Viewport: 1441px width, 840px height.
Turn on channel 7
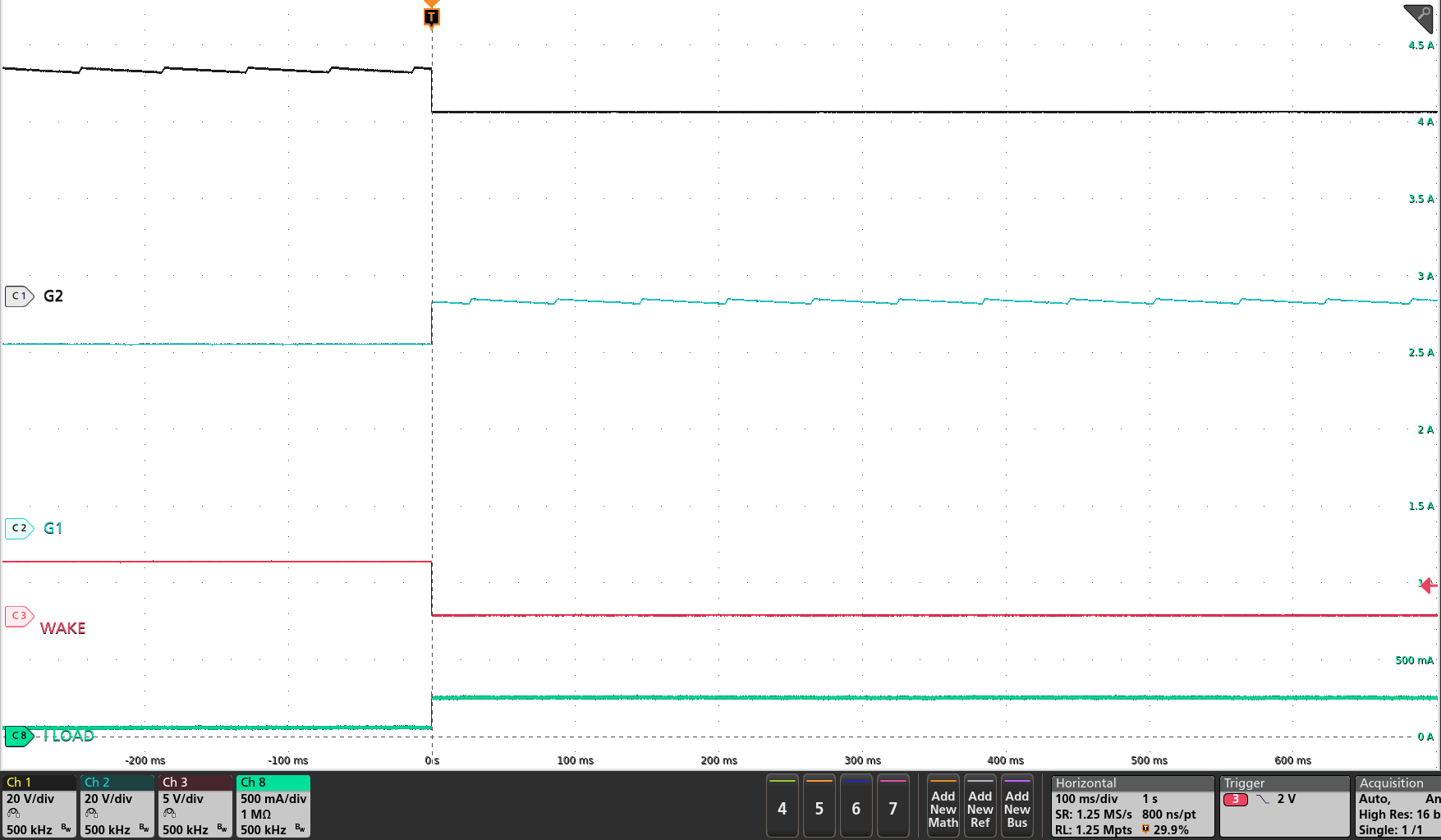893,808
